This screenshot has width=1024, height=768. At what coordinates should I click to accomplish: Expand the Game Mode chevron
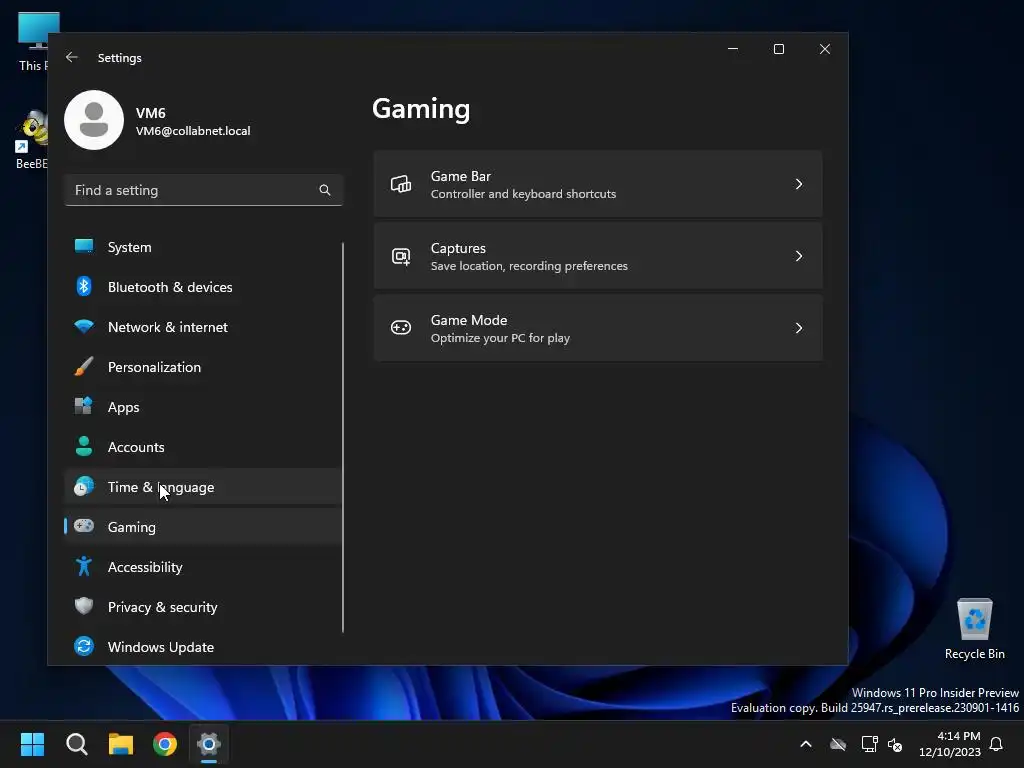[799, 328]
